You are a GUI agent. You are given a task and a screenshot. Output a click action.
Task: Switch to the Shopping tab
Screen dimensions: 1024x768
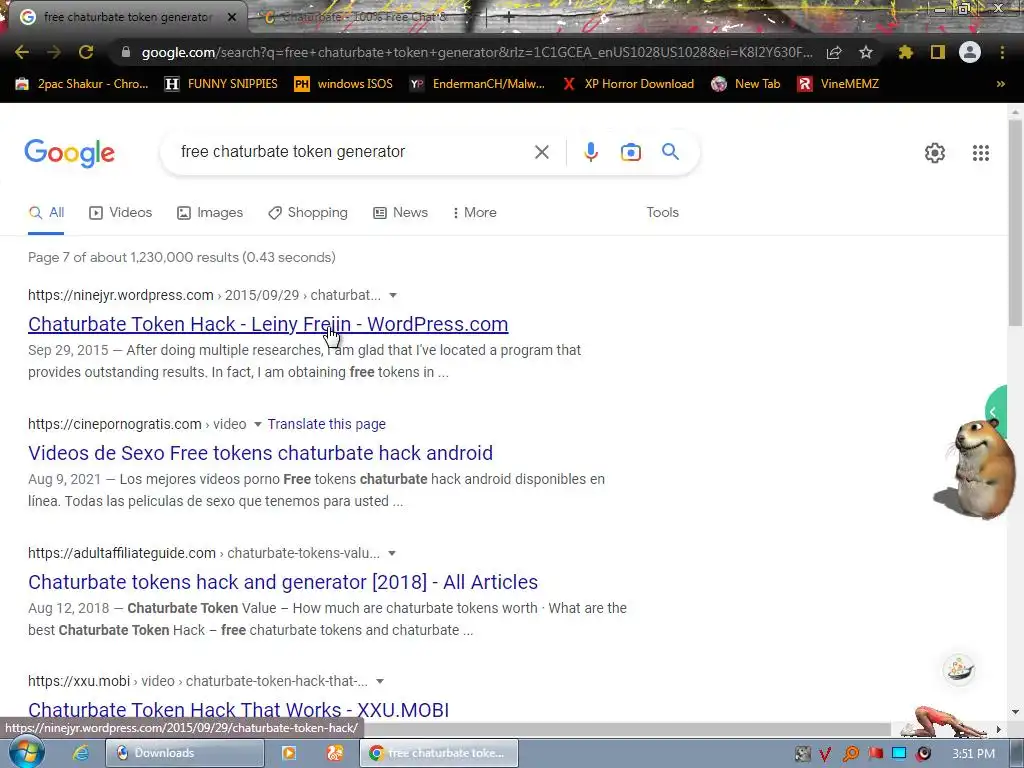tap(308, 212)
